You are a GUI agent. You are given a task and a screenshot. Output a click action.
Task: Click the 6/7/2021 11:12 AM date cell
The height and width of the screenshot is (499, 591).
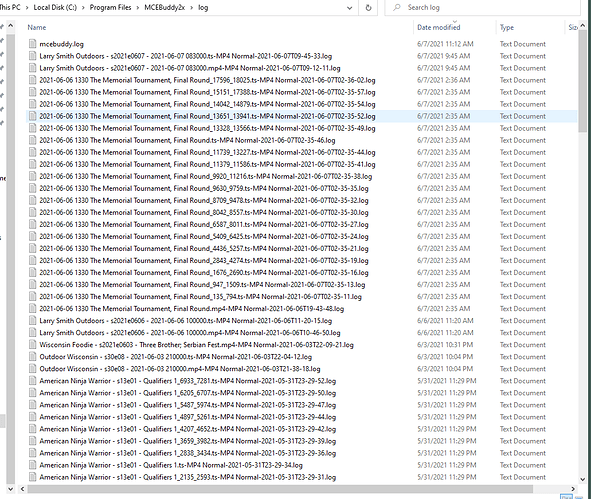click(445, 44)
